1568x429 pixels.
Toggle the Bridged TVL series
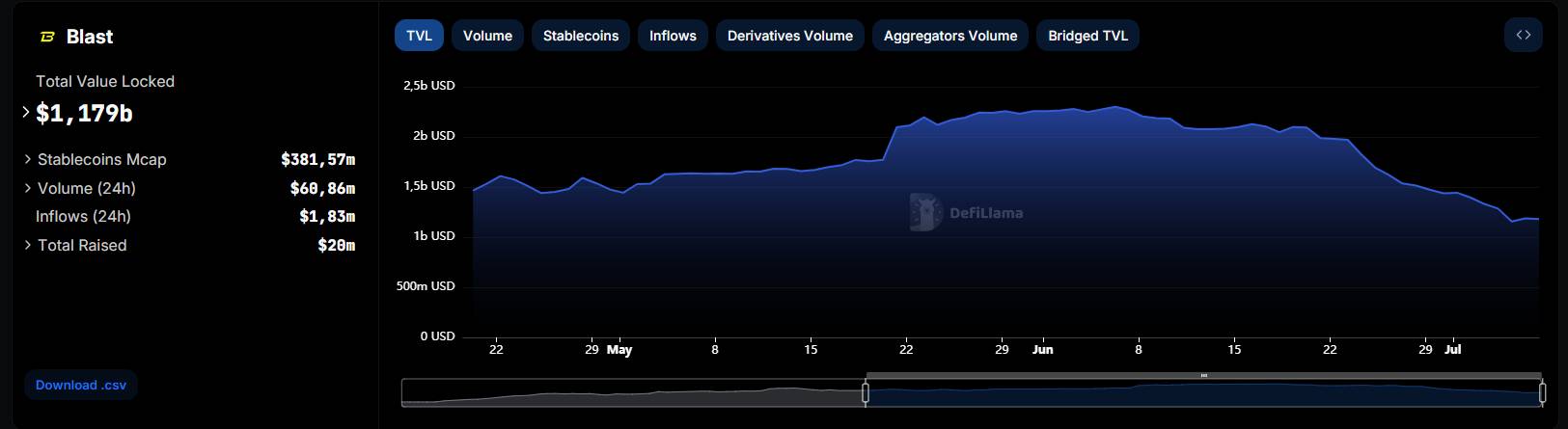pos(1087,36)
